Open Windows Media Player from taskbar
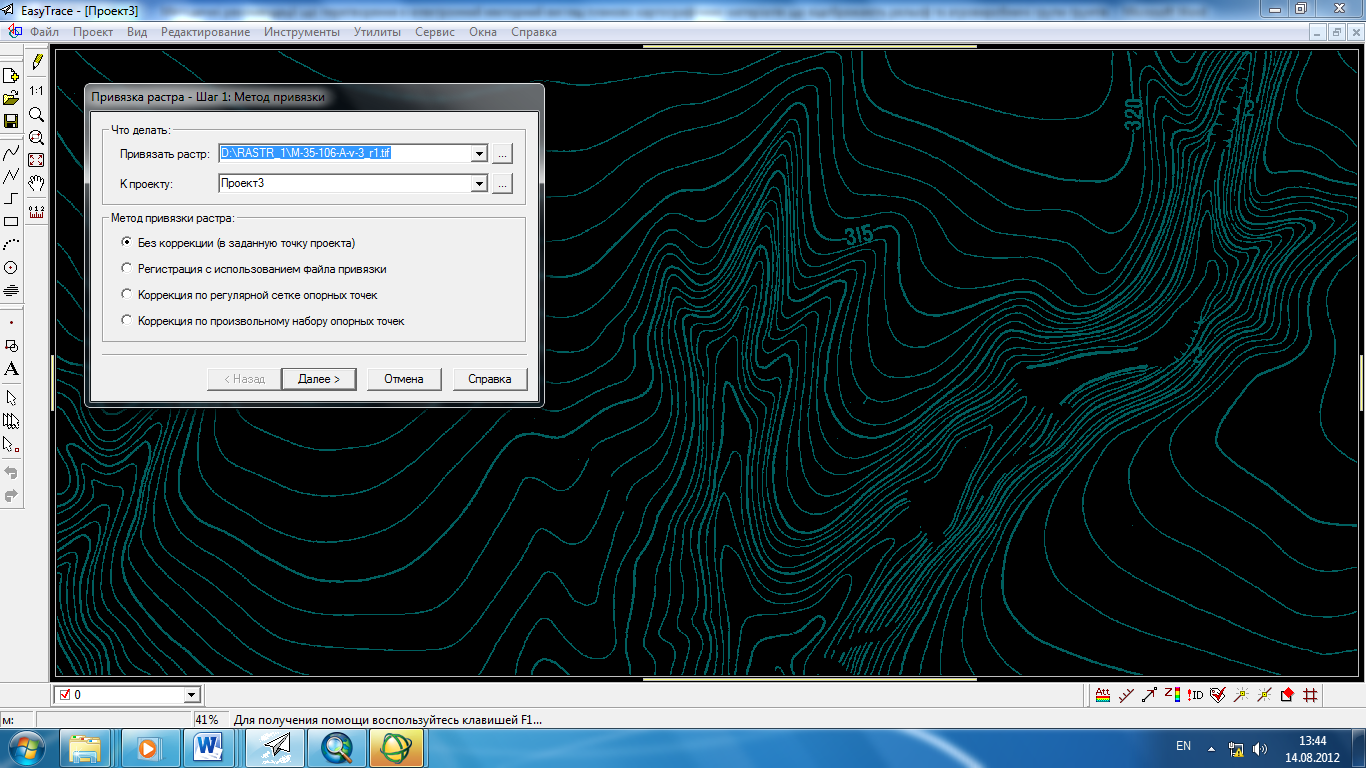 150,748
